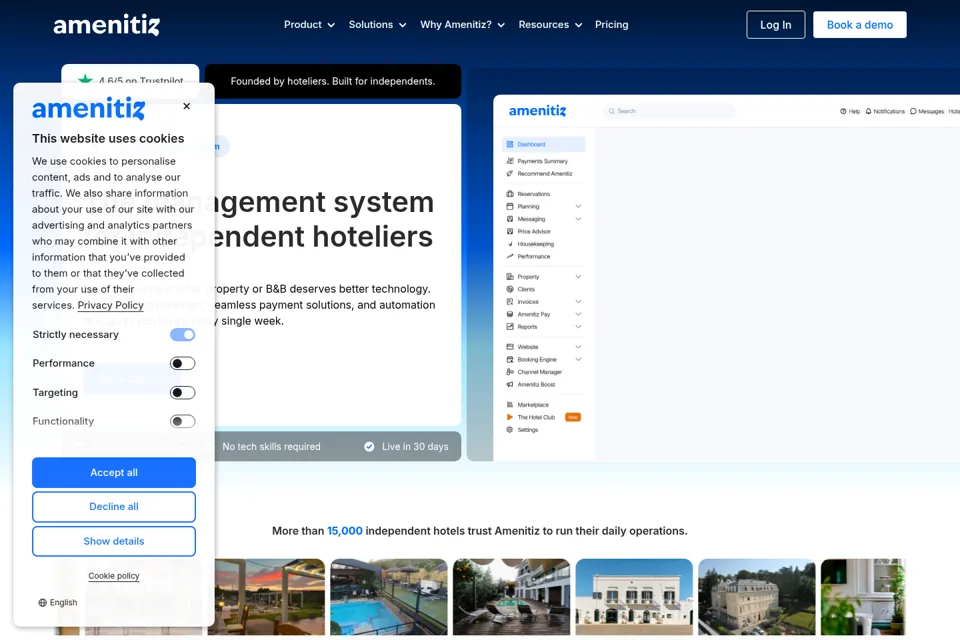Click the Messages bubble icon

pyautogui.click(x=913, y=111)
